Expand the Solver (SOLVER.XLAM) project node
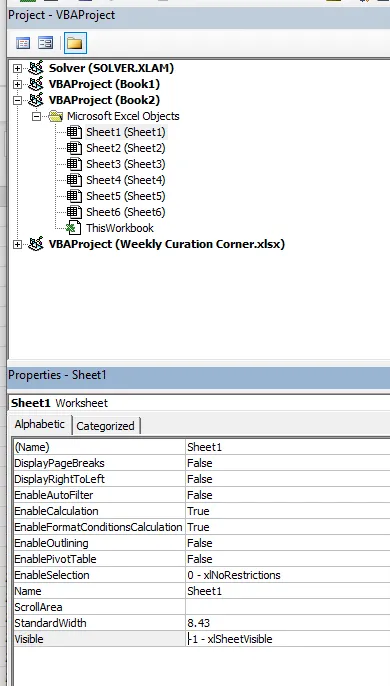 (17, 68)
